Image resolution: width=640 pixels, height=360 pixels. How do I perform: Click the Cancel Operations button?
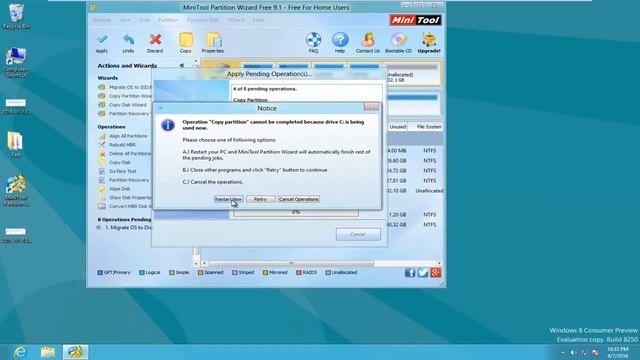[x=299, y=199]
